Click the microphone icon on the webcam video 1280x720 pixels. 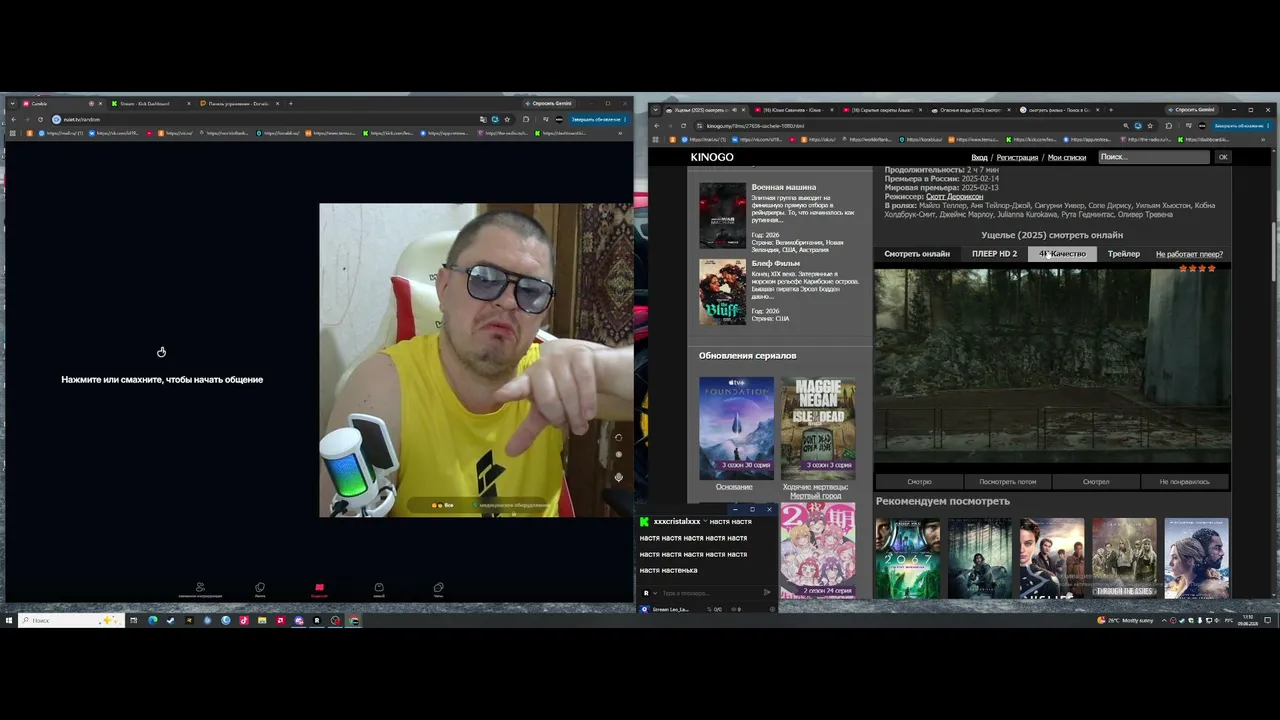pos(618,477)
